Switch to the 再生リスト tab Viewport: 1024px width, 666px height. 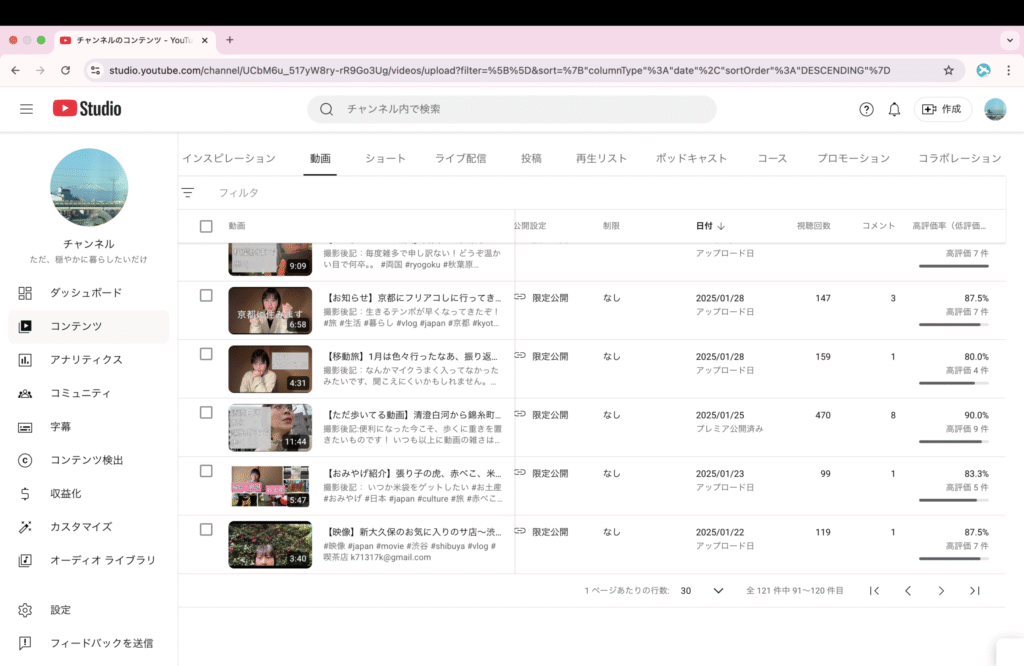pyautogui.click(x=601, y=158)
